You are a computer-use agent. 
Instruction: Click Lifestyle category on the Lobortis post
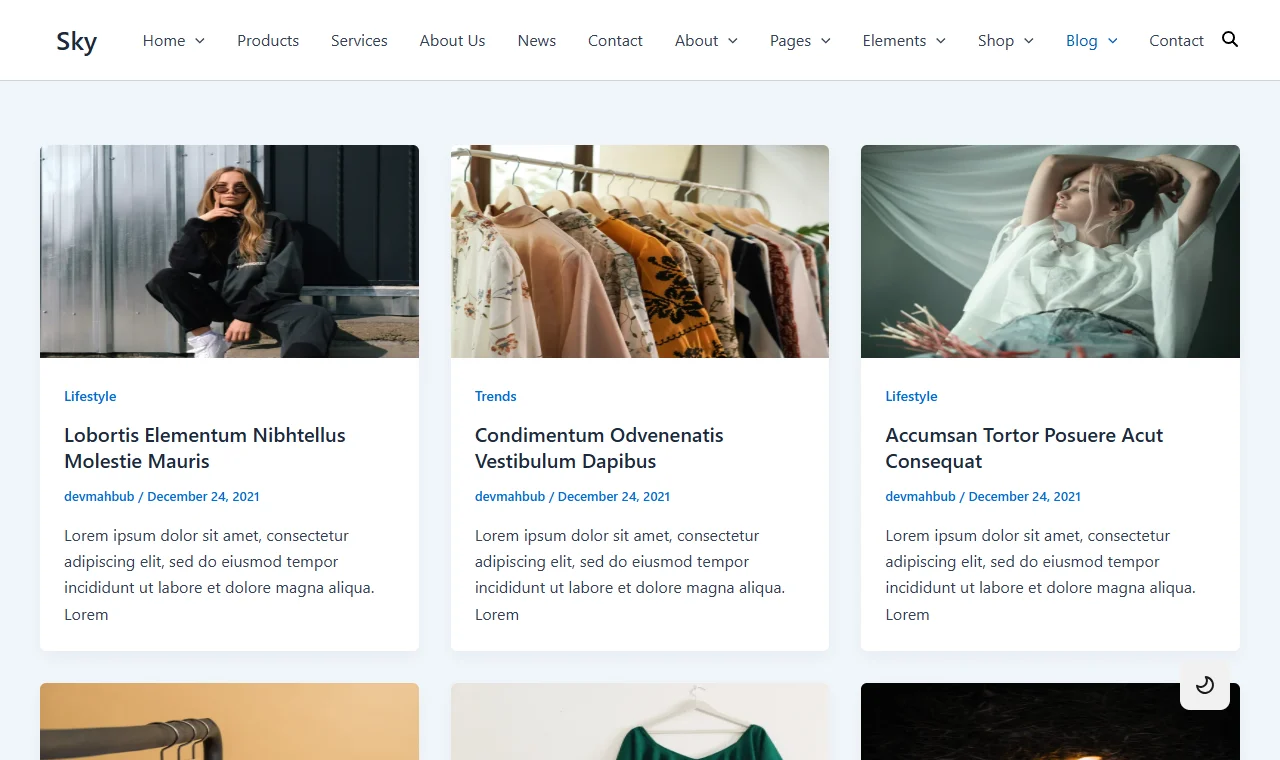coord(90,396)
